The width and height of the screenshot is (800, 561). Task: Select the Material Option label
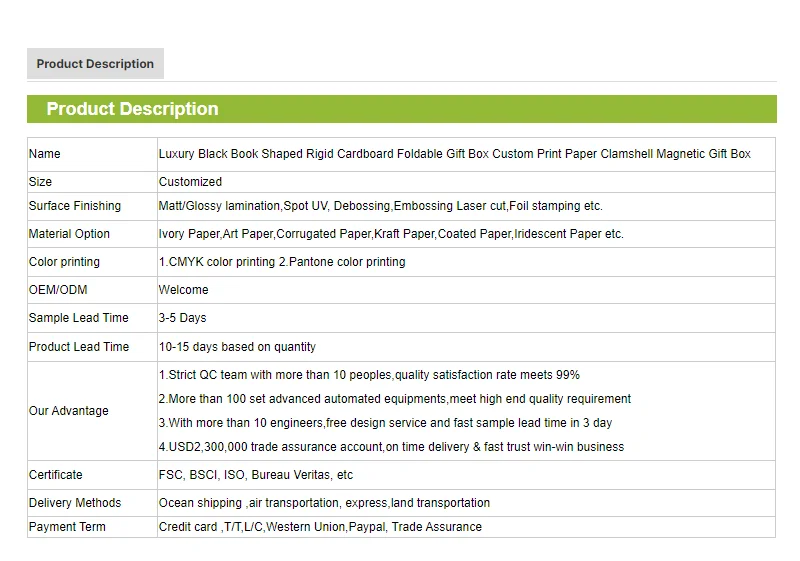point(69,234)
